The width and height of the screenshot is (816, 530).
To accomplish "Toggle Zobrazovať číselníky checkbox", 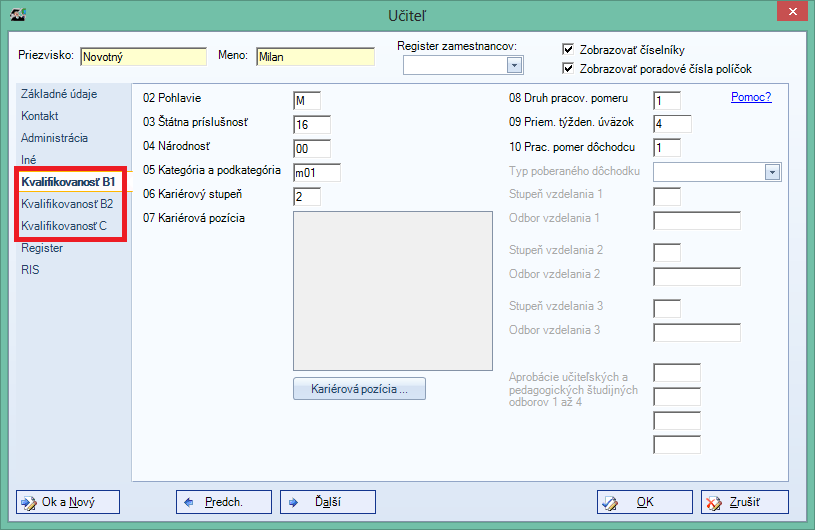I will 568,49.
